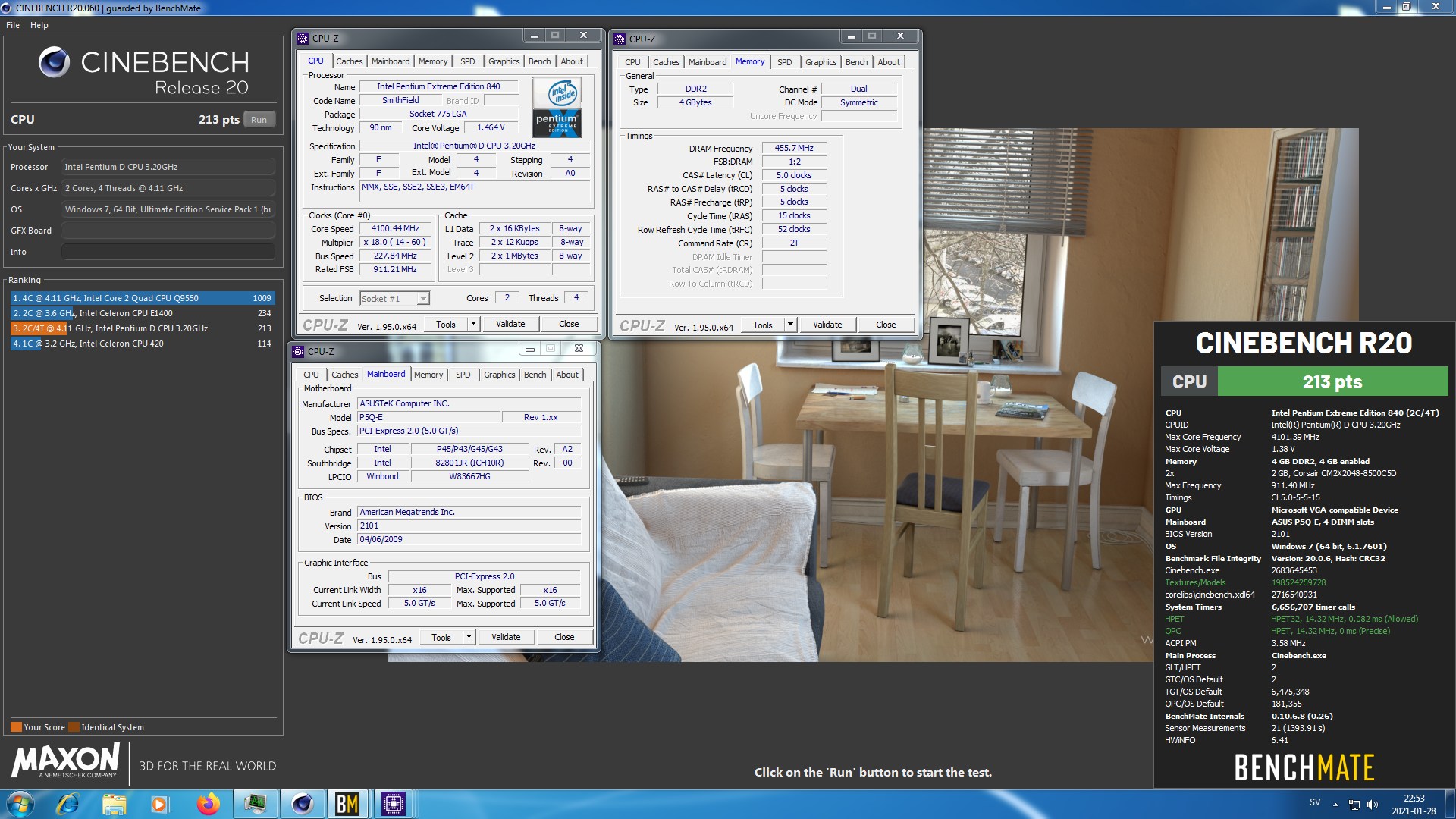
Task: Click the Processor field Intel Pentium D CPU
Action: (x=168, y=167)
